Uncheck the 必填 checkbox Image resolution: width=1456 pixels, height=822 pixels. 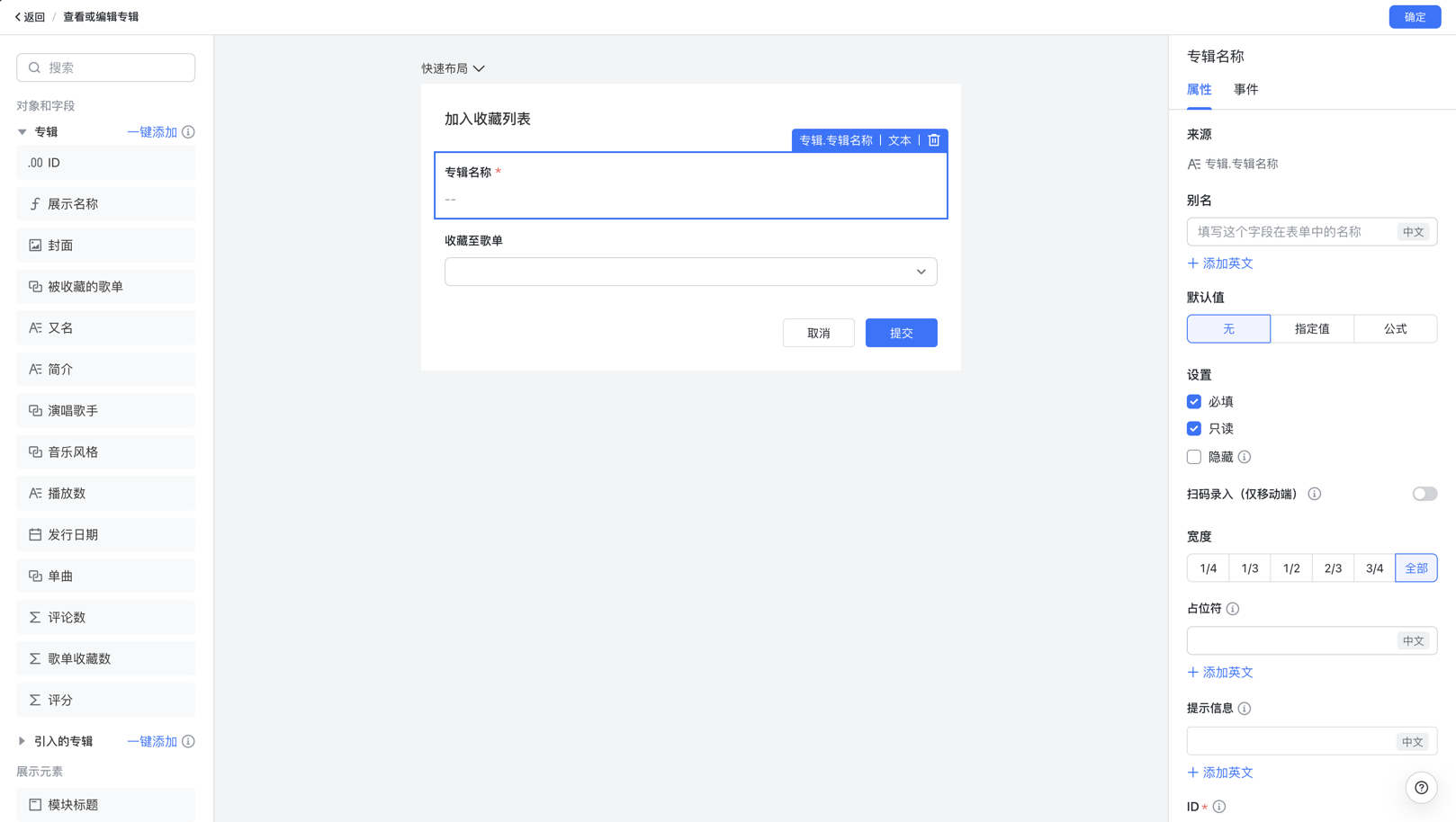[x=1194, y=402]
